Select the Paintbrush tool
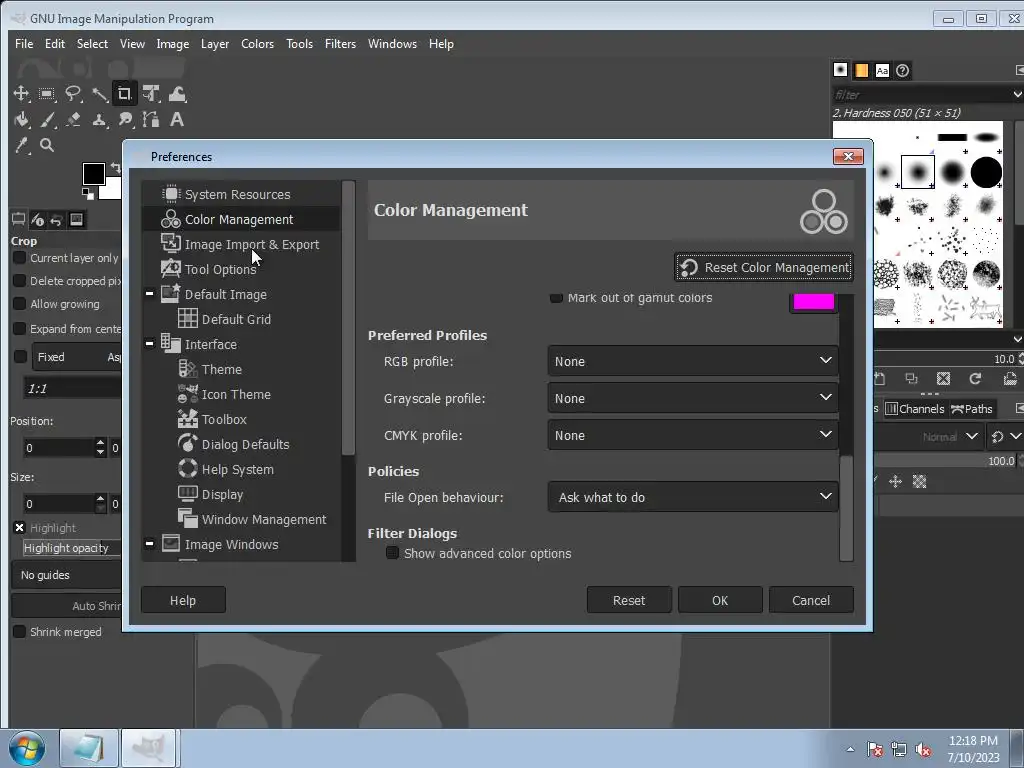The height and width of the screenshot is (768, 1024). coord(46,120)
